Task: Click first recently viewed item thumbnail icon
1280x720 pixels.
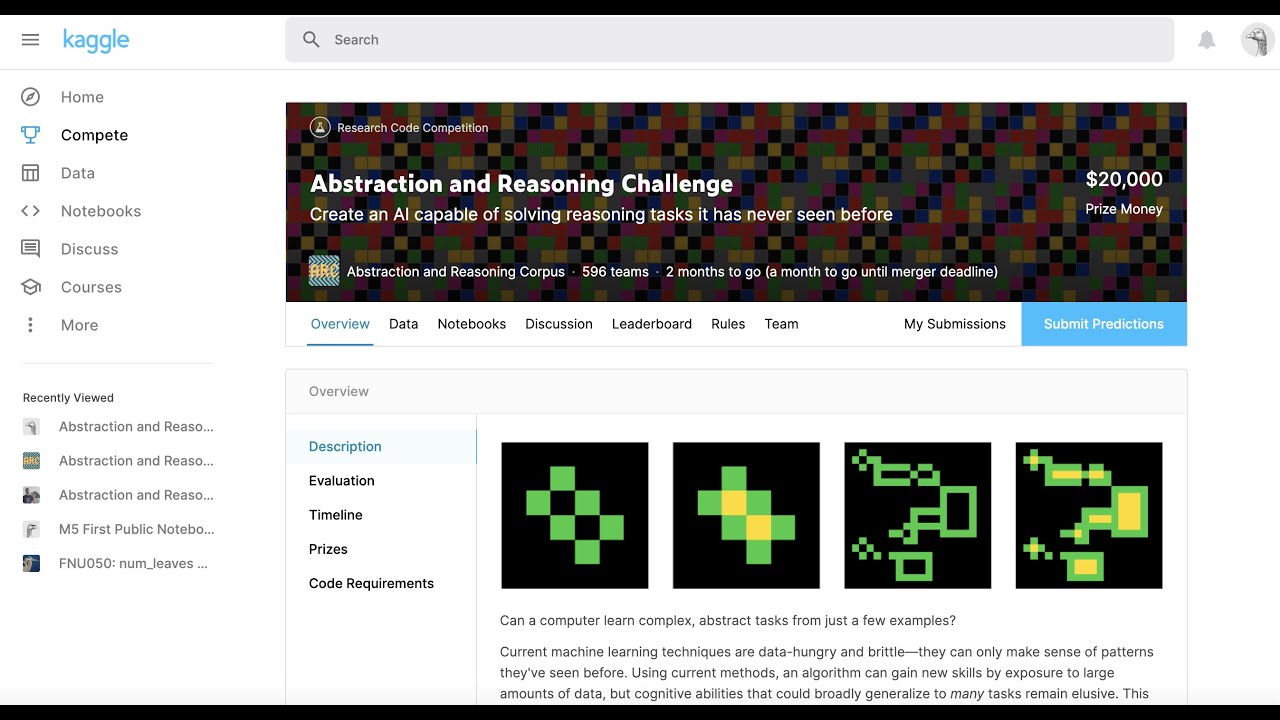Action: click(x=32, y=427)
